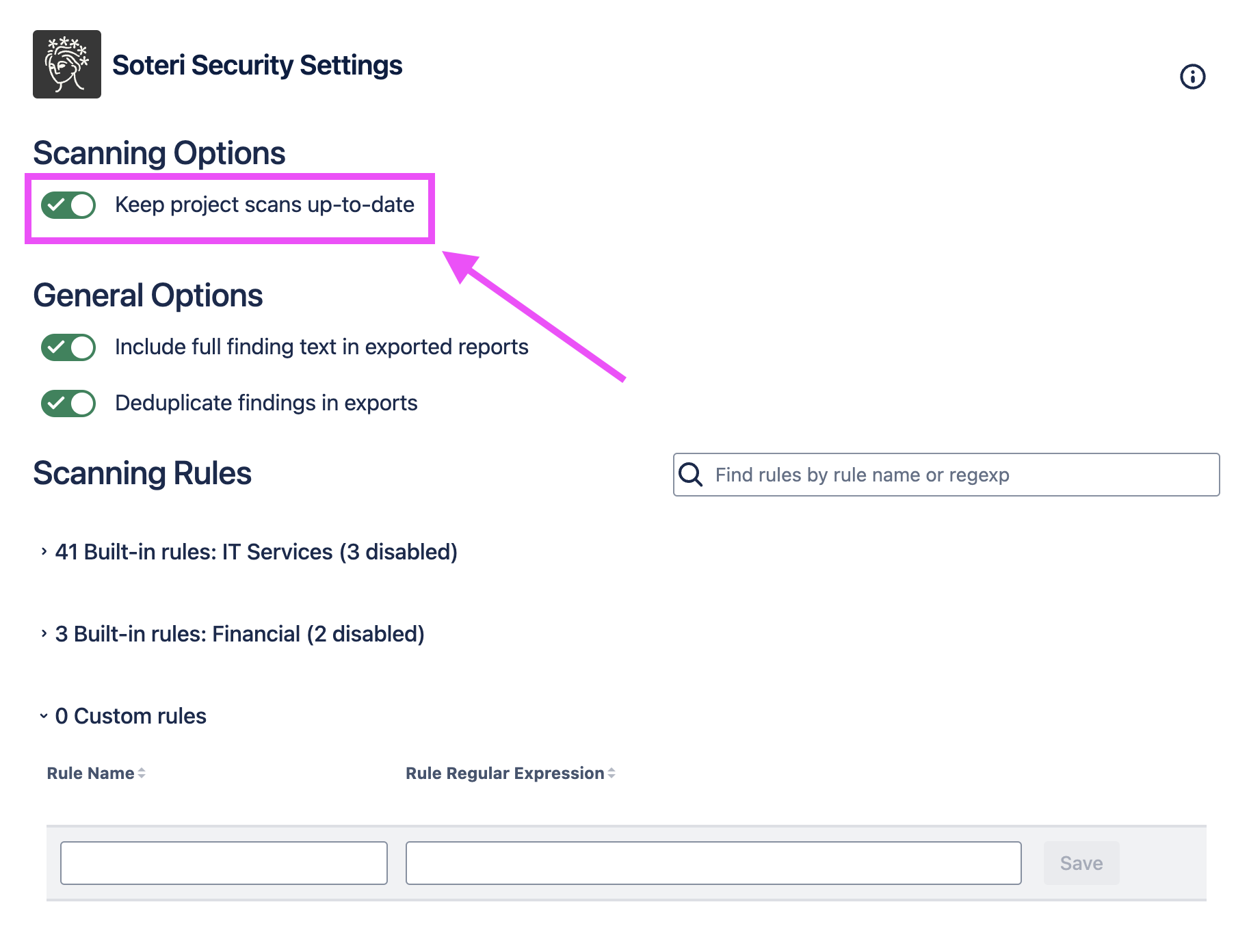Open the info icon at top right

1192,77
